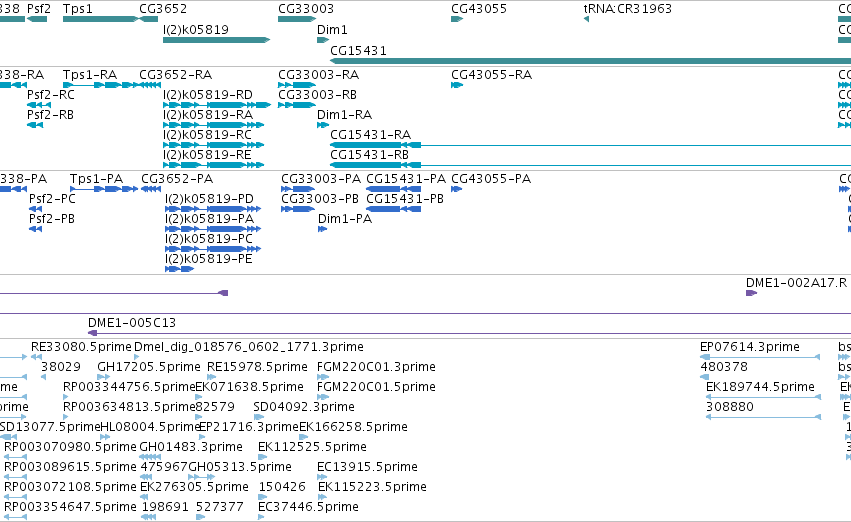Click EST EK112525.5prime label
The image size is (851, 522).
click(312, 447)
